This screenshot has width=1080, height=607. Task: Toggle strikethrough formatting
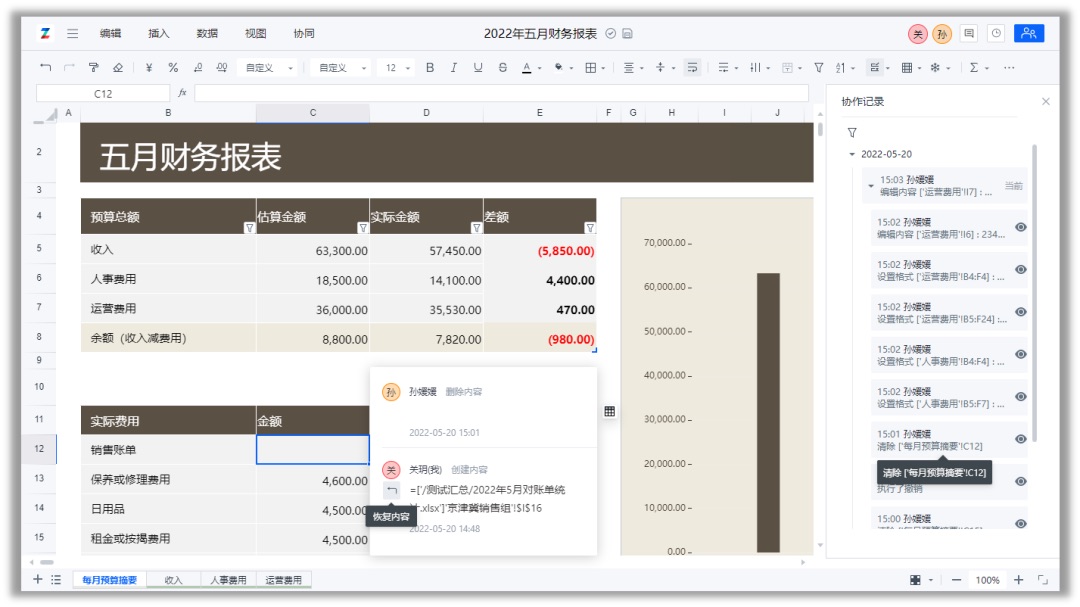click(x=503, y=68)
